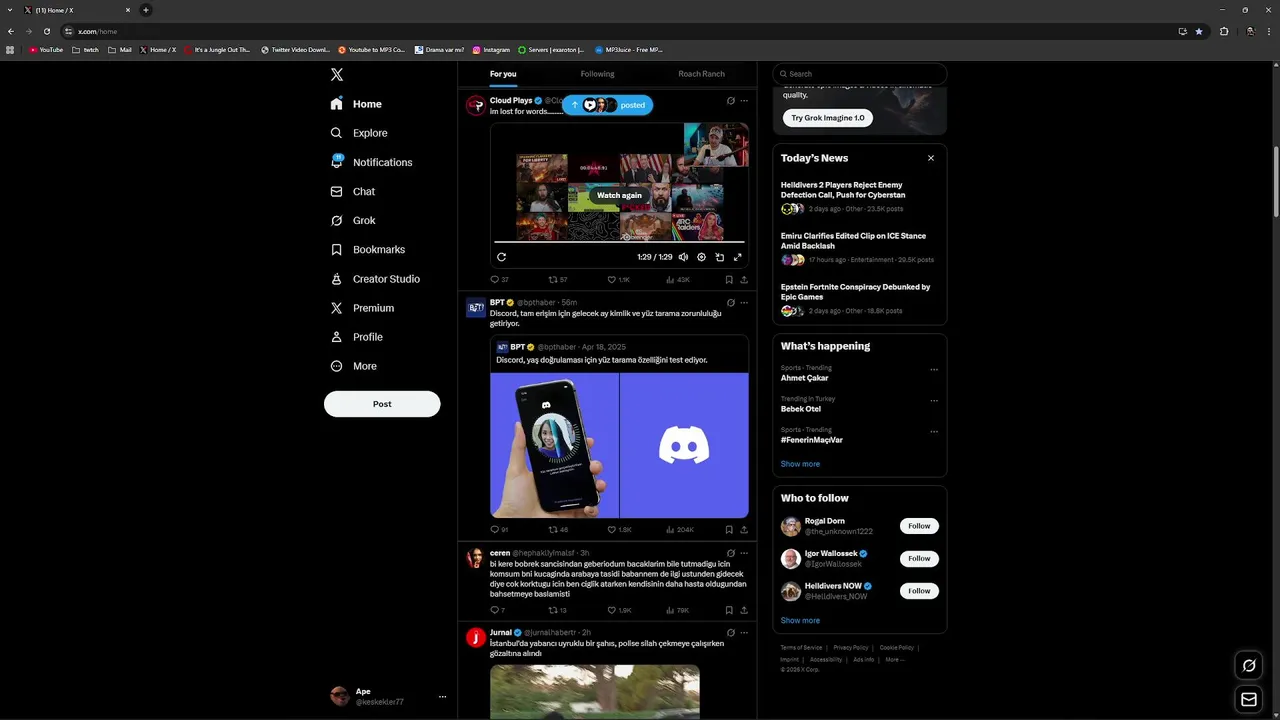Repost ceren's post
Screen dimensions: 1280x720
[x=557, y=610]
